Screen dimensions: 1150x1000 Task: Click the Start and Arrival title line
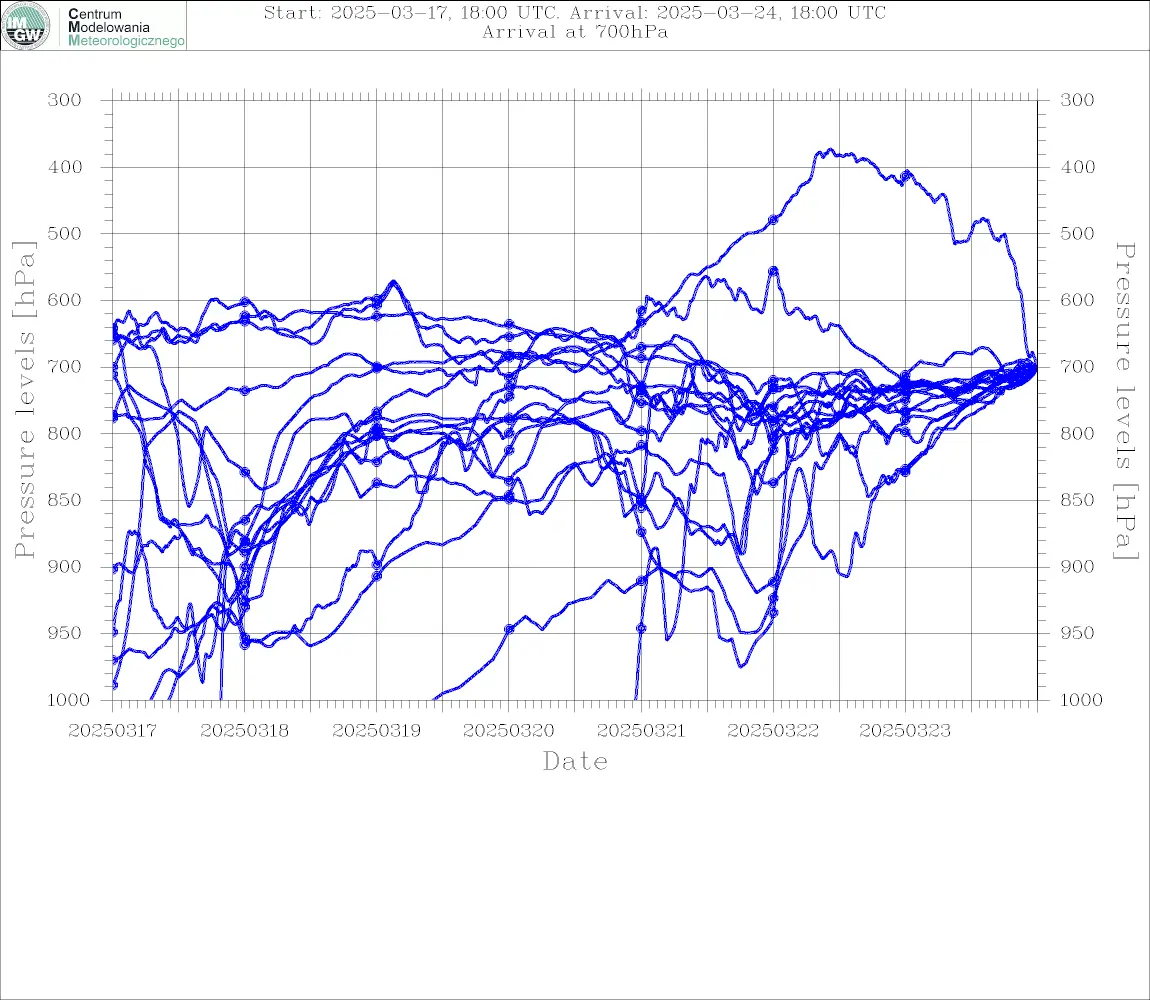575,12
